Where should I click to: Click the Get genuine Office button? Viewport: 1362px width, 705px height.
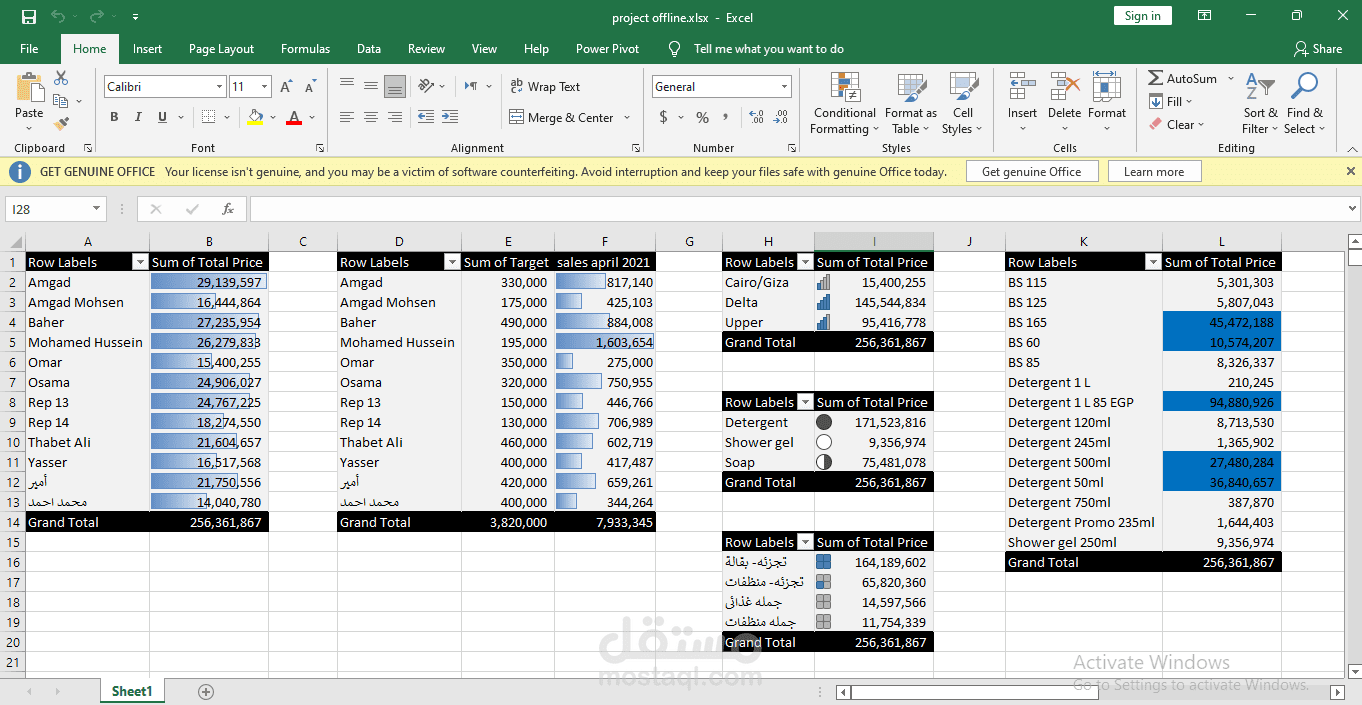pos(1031,171)
